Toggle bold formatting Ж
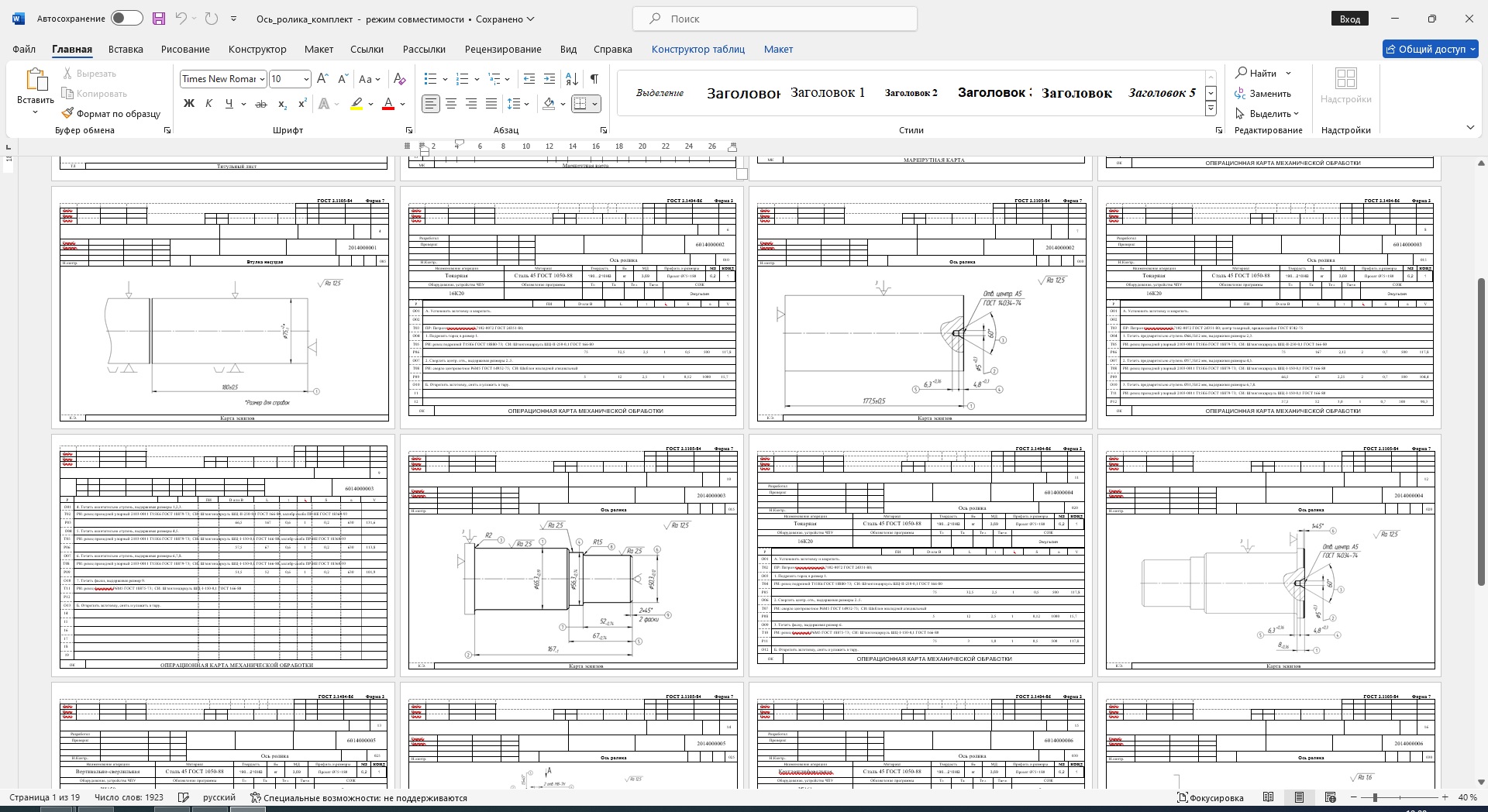The height and width of the screenshot is (812, 1488). click(188, 104)
